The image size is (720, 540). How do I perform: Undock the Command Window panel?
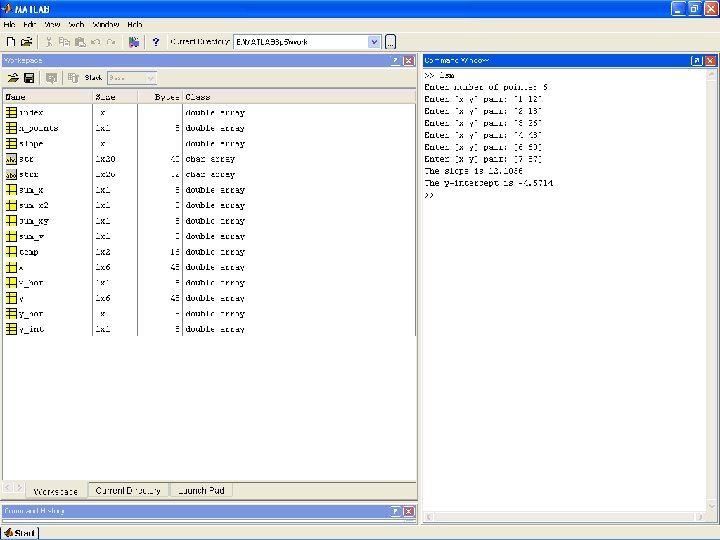[697, 61]
